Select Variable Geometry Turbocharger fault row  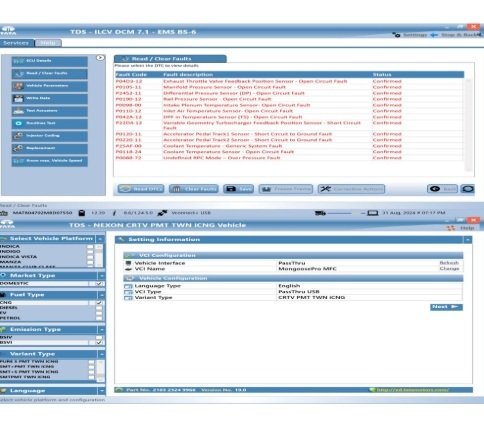point(289,125)
